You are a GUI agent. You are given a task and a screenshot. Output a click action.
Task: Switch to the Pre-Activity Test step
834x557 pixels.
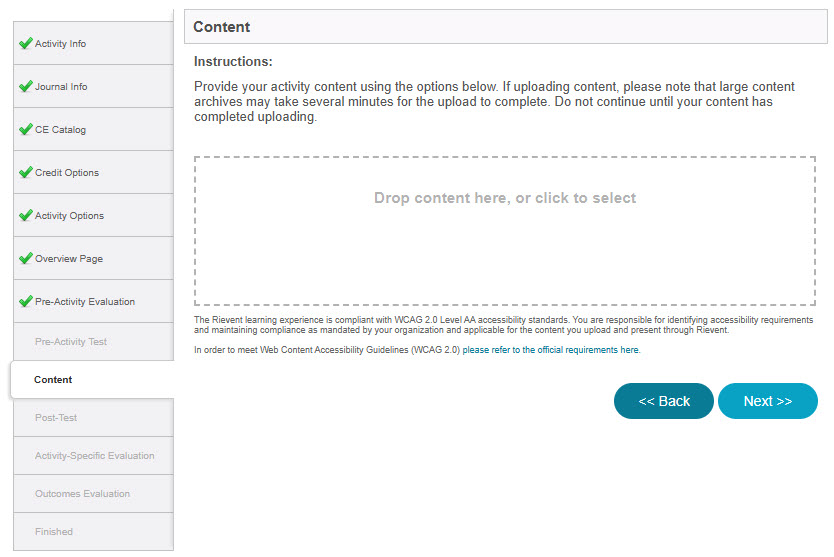(x=93, y=342)
